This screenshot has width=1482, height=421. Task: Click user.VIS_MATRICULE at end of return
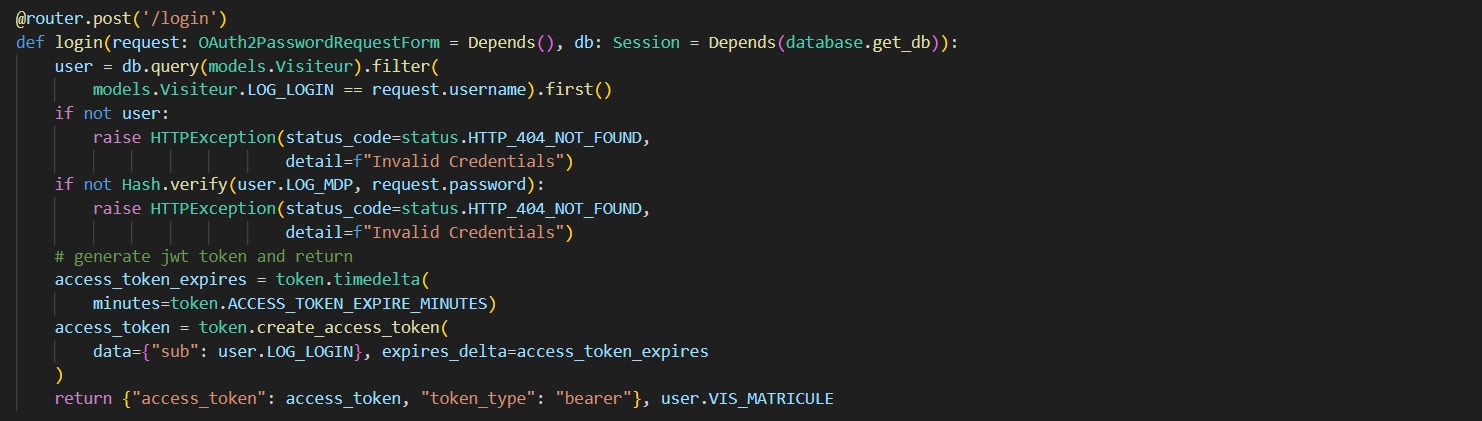pos(747,399)
